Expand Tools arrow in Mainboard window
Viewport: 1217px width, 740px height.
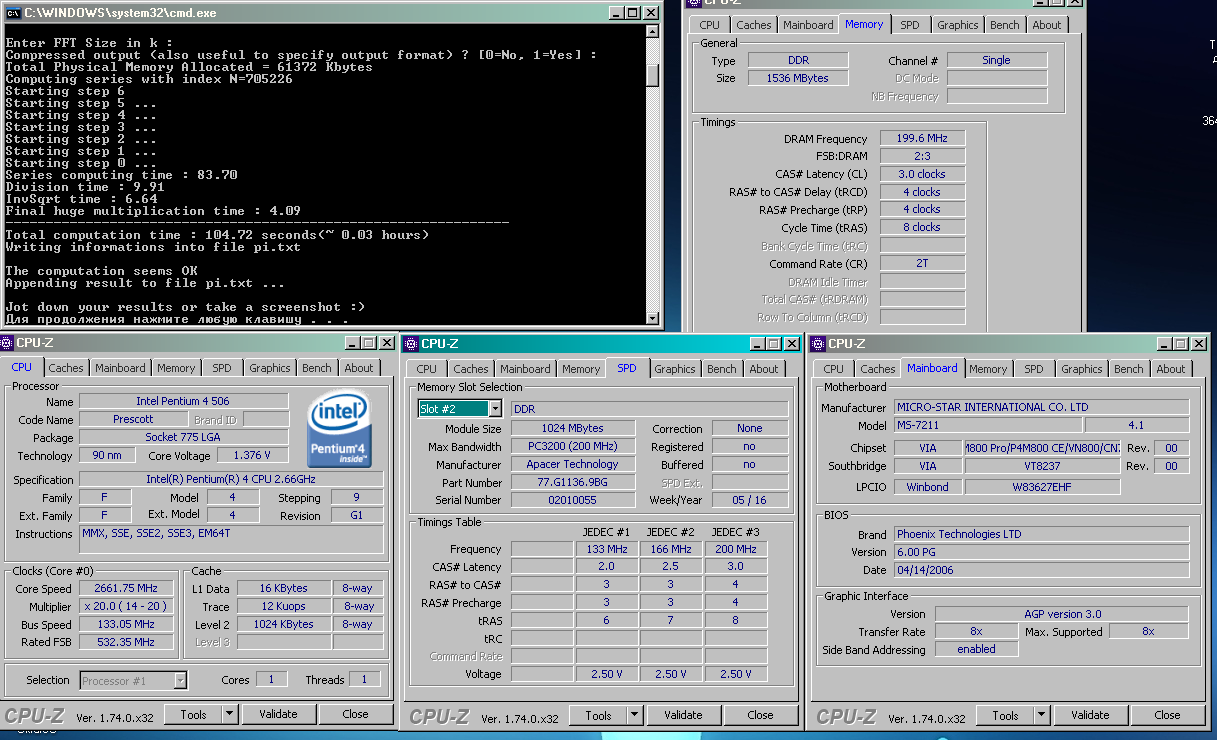[x=1041, y=715]
